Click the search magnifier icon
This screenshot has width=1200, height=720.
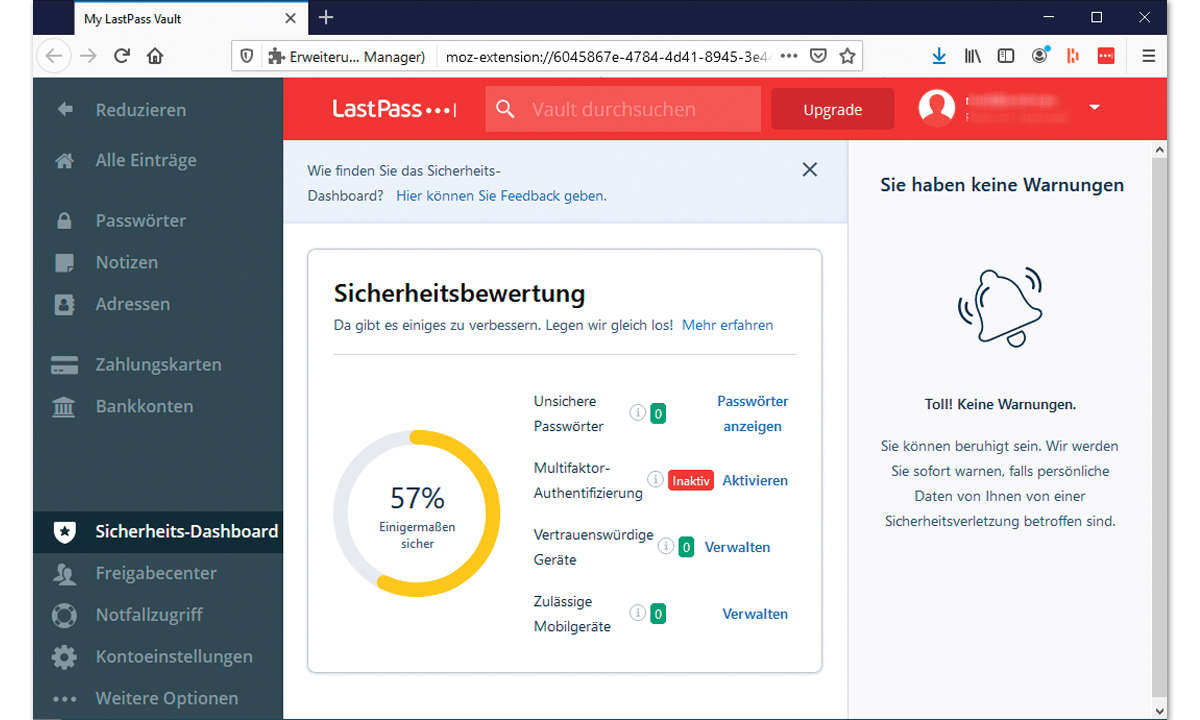(x=505, y=109)
